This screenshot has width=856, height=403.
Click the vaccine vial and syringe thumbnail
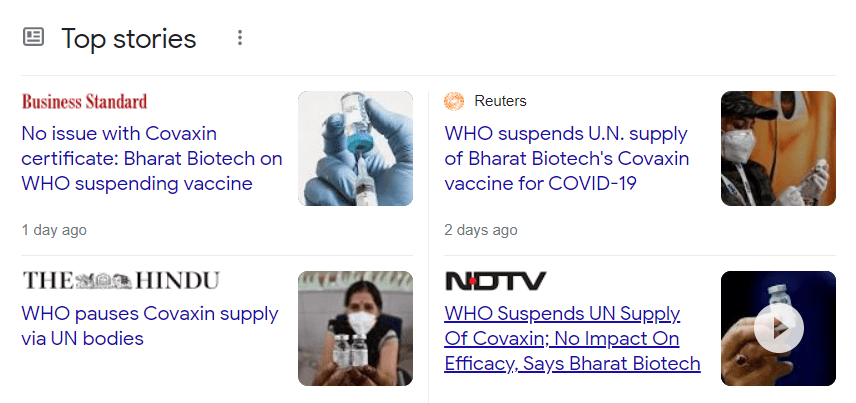[x=355, y=149]
